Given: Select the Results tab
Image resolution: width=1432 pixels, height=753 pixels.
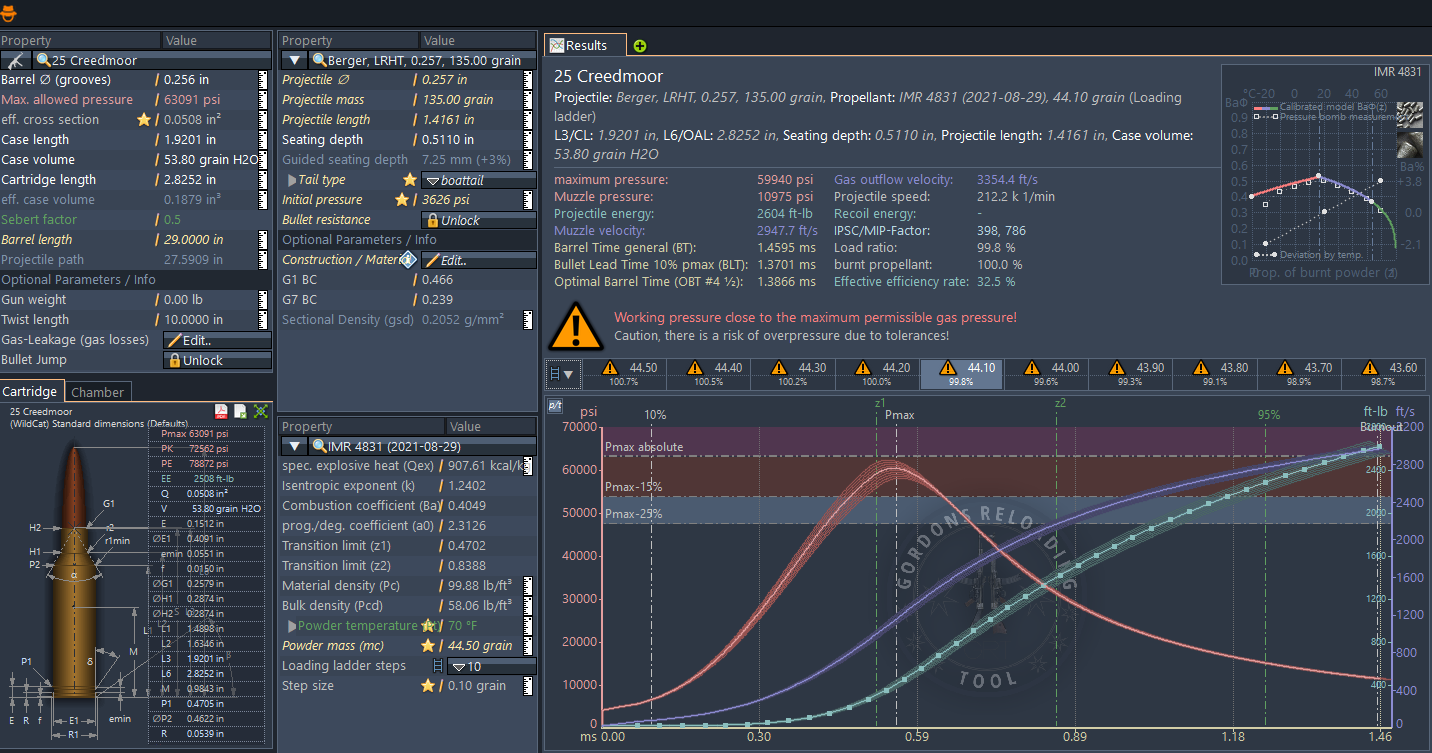Looking at the screenshot, I should [586, 45].
